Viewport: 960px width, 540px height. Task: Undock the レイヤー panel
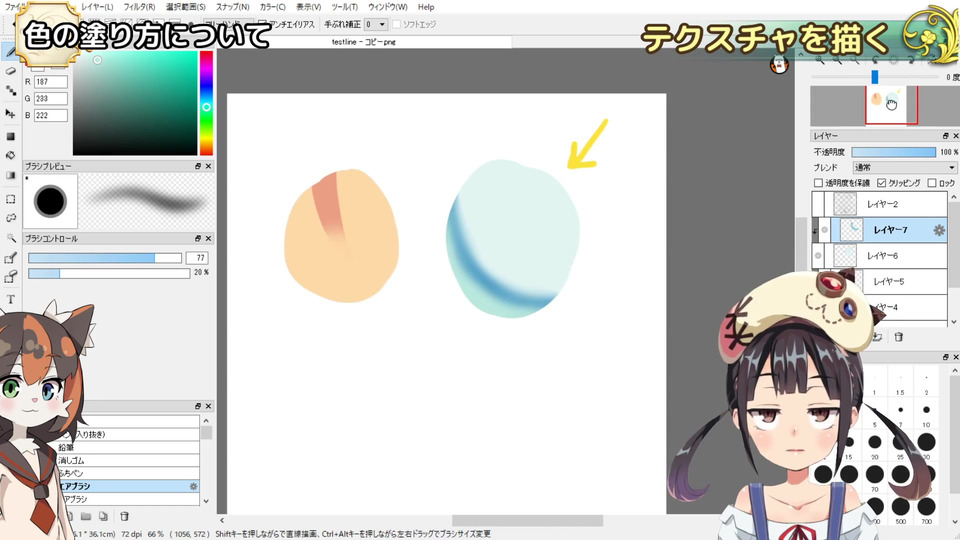(945, 136)
